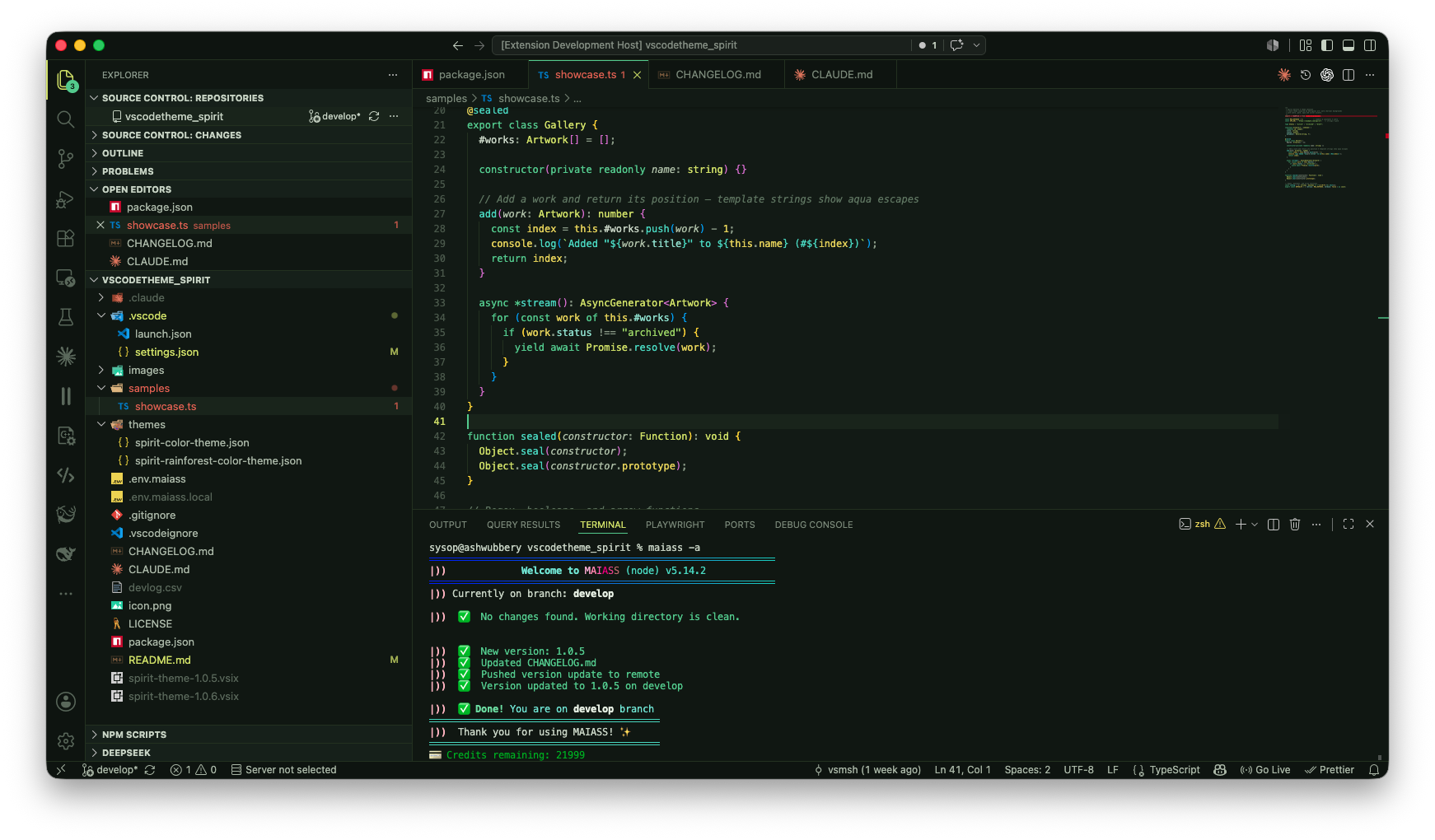The image size is (1435, 840).
Task: Click the split editor right icon
Action: [1349, 75]
